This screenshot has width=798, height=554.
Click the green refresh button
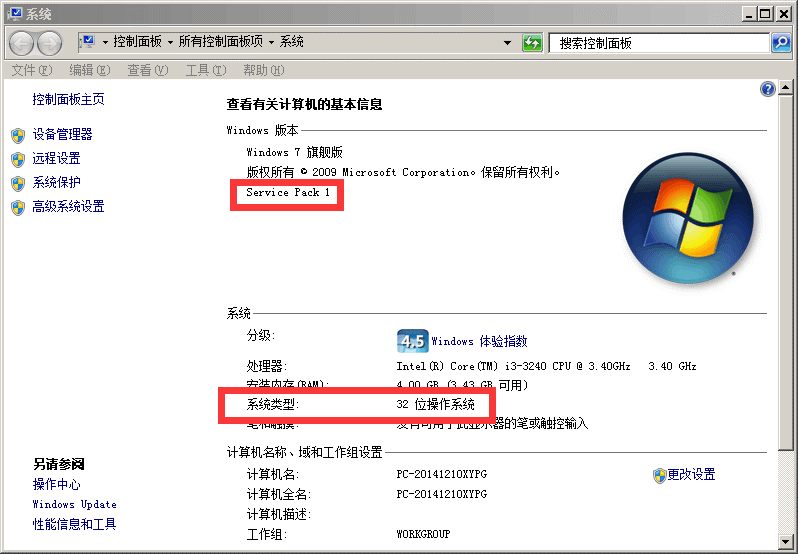tap(532, 43)
